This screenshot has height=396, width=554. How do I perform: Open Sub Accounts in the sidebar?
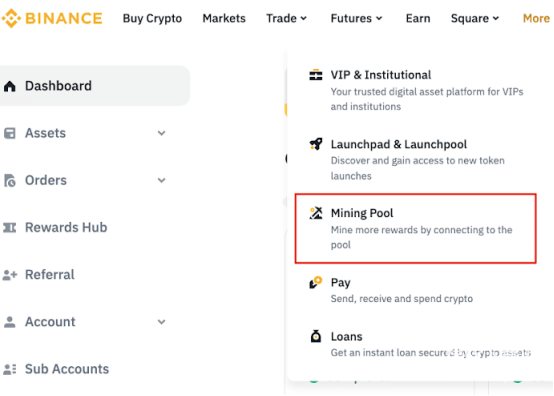57,369
